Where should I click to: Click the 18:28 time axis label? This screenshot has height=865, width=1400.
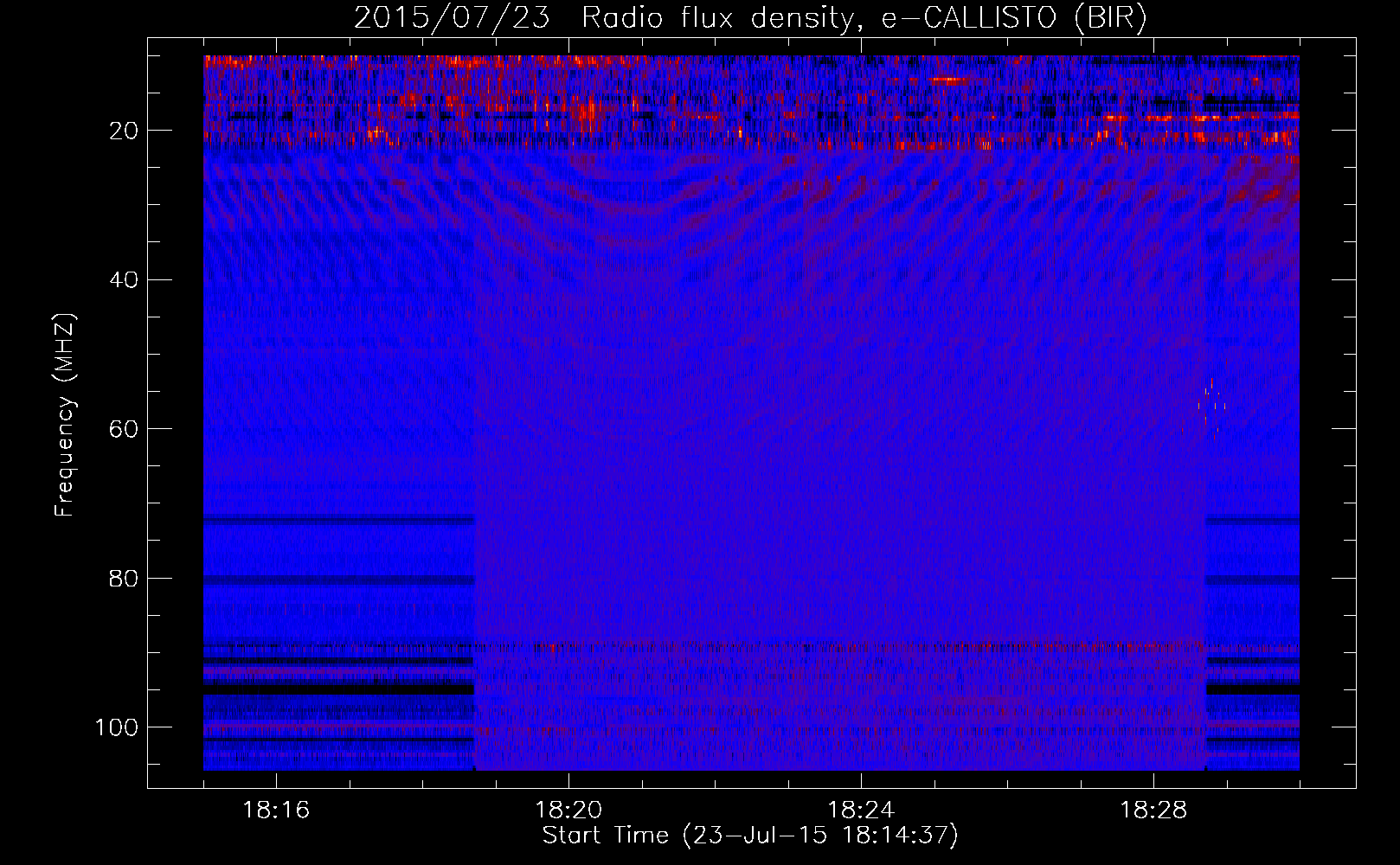pyautogui.click(x=1153, y=811)
